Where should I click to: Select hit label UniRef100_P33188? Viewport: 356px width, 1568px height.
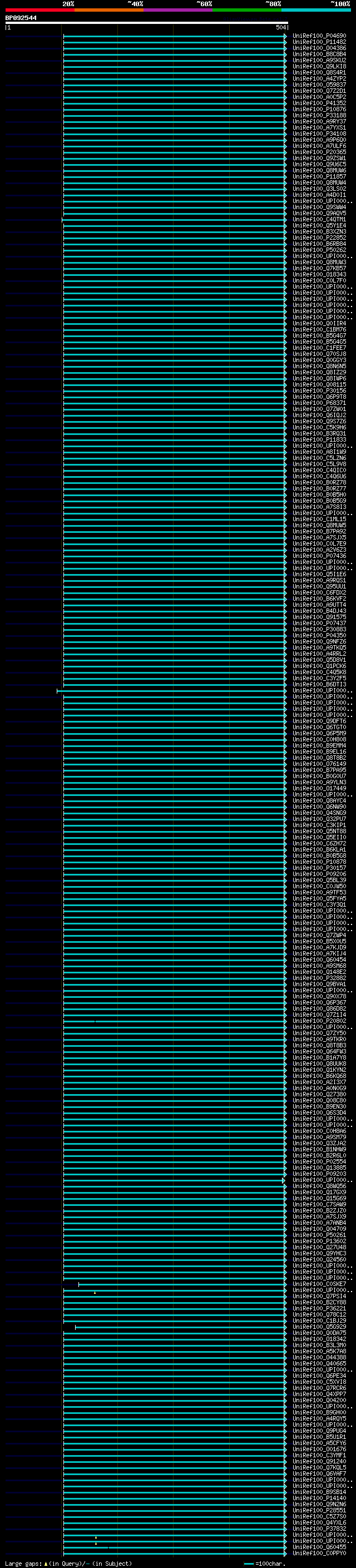tap(319, 115)
